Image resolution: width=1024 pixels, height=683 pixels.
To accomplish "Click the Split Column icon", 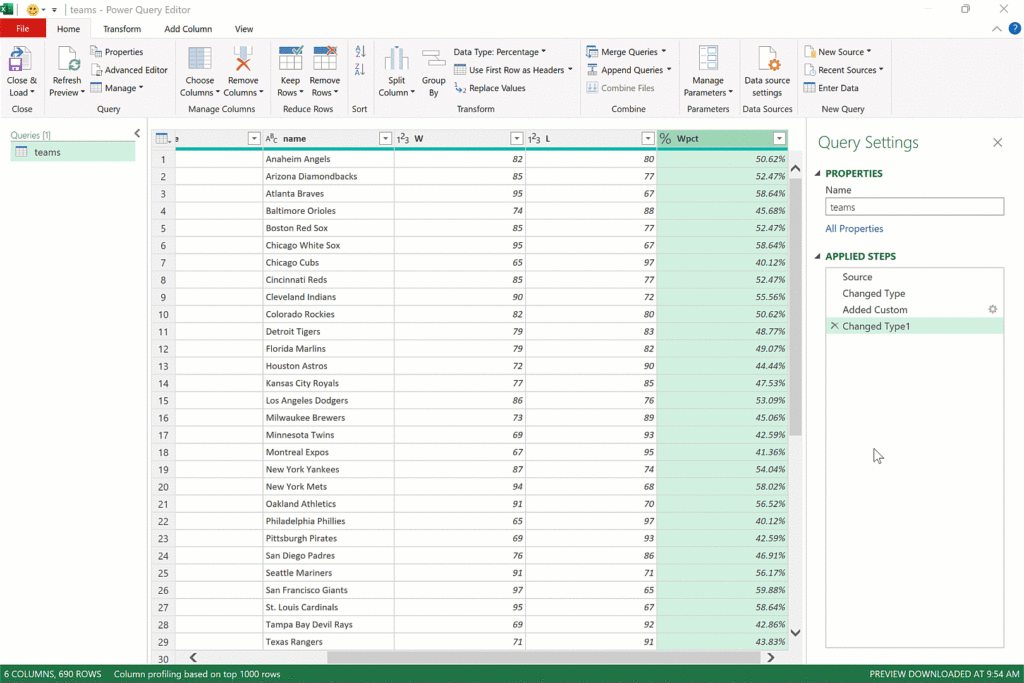I will [397, 59].
